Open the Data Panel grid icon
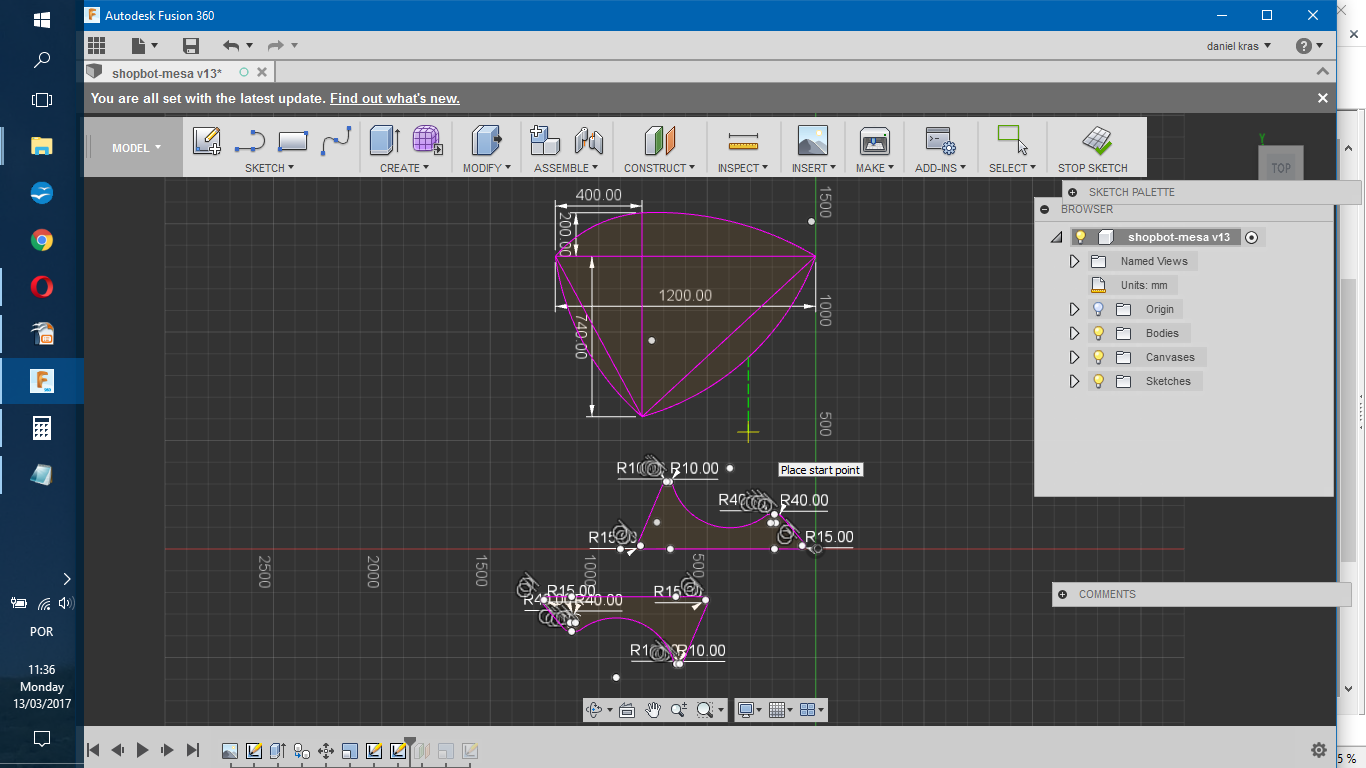 point(97,45)
